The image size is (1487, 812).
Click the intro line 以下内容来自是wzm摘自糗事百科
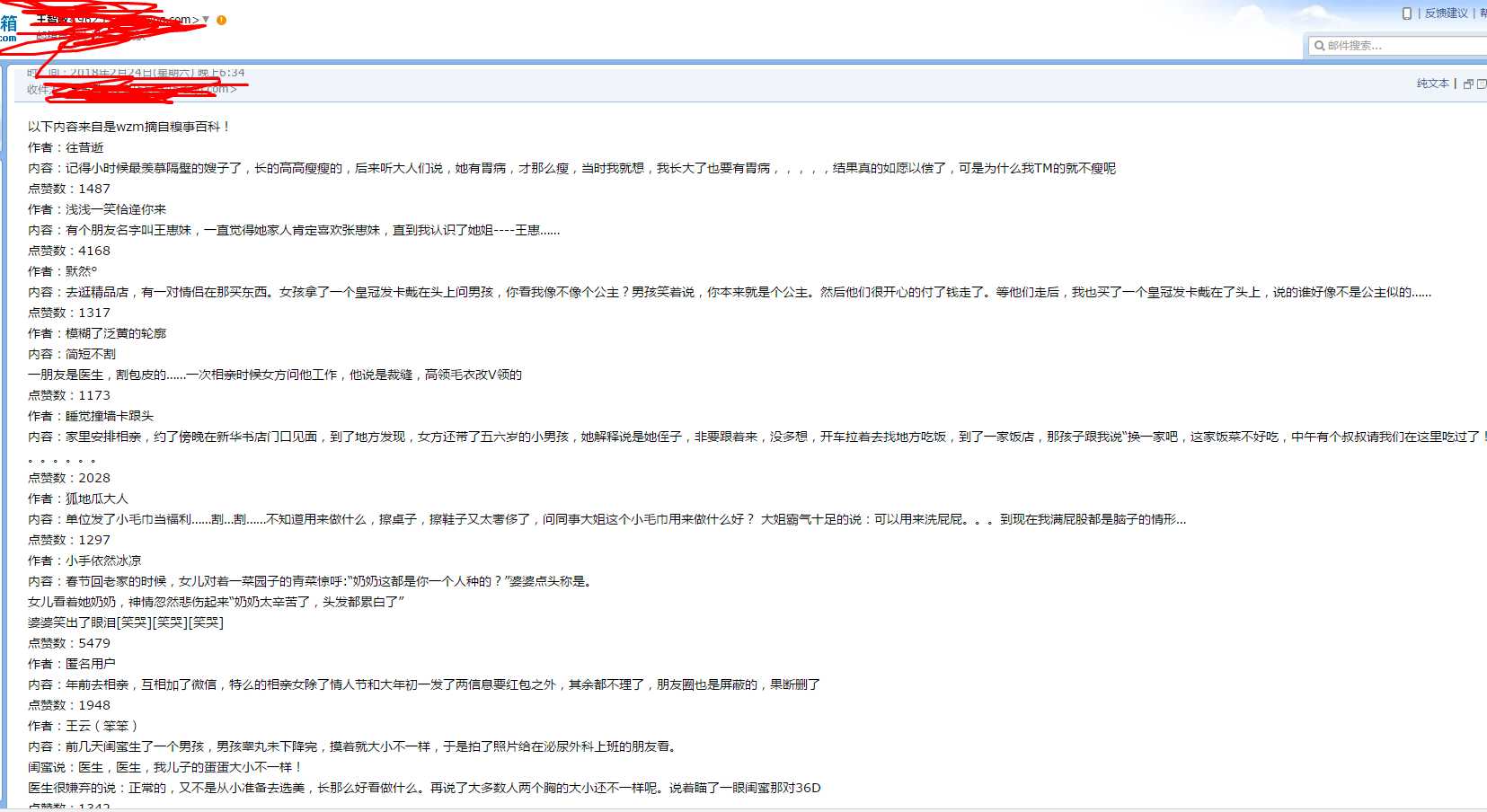(129, 127)
